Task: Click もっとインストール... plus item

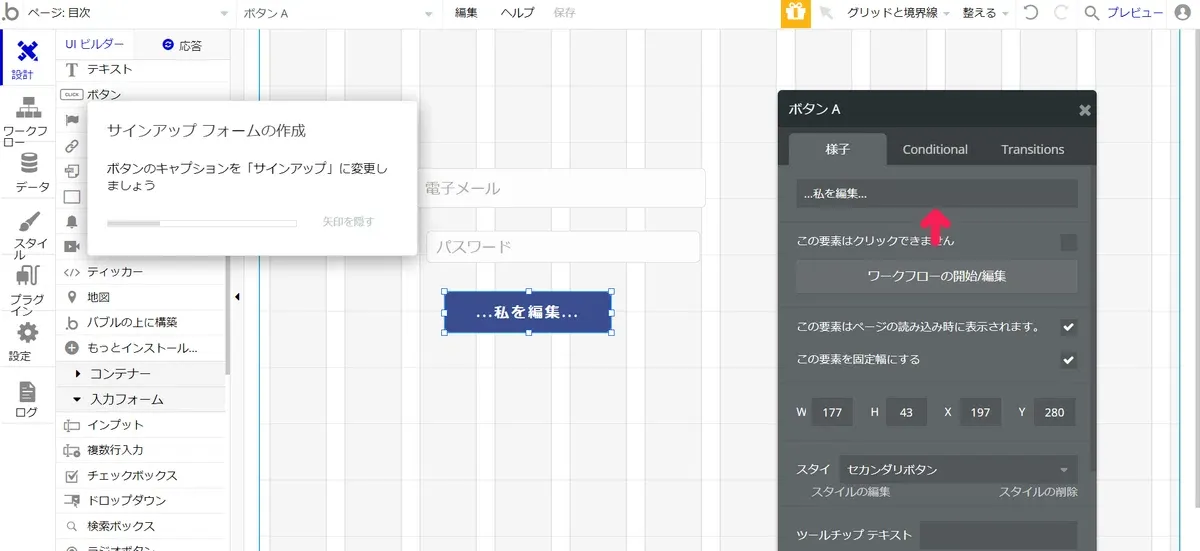Action: coord(142,348)
